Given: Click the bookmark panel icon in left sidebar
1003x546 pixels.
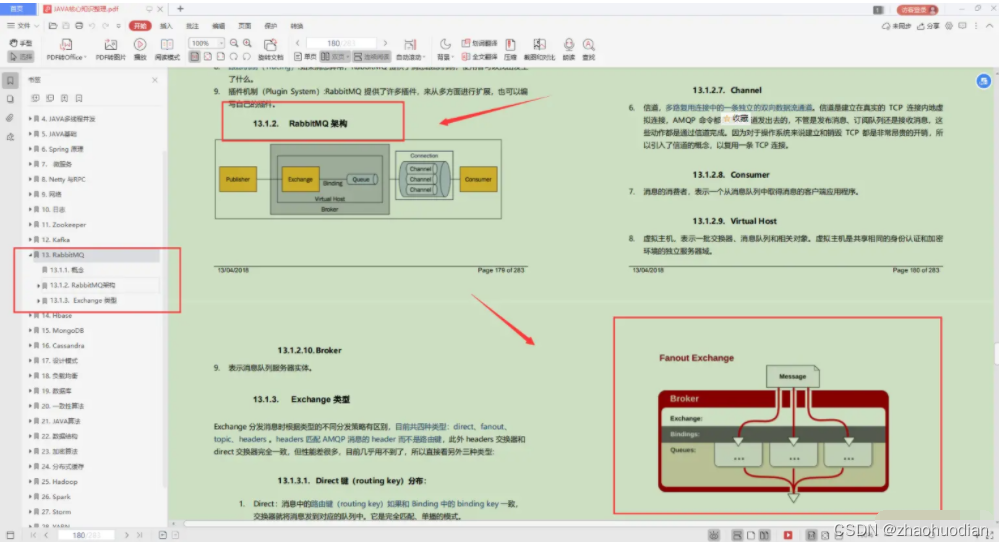Looking at the screenshot, I should click(x=10, y=81).
